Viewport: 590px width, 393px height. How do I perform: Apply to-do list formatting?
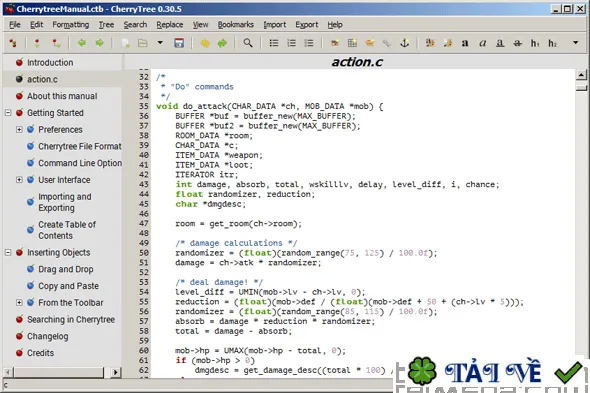[309, 43]
